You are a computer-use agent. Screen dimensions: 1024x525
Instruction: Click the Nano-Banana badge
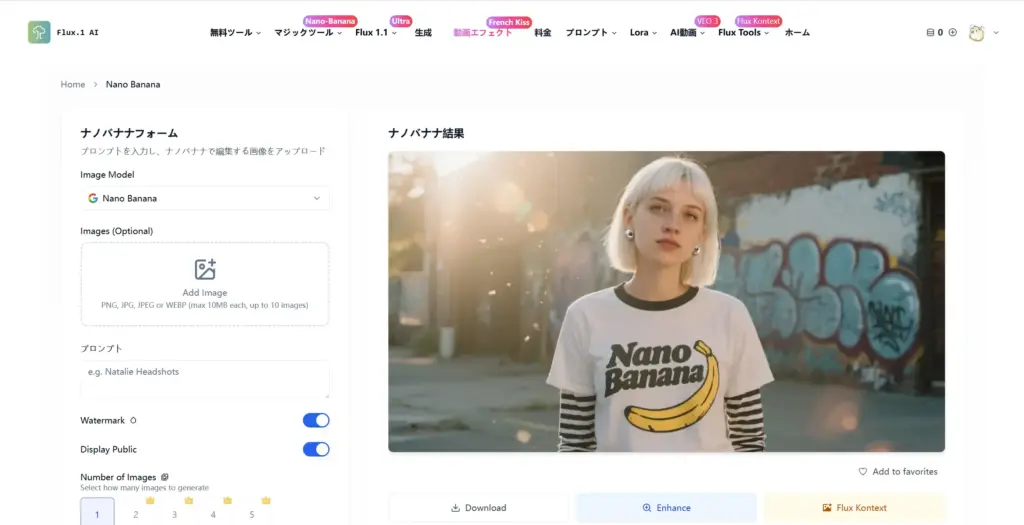pyautogui.click(x=330, y=21)
